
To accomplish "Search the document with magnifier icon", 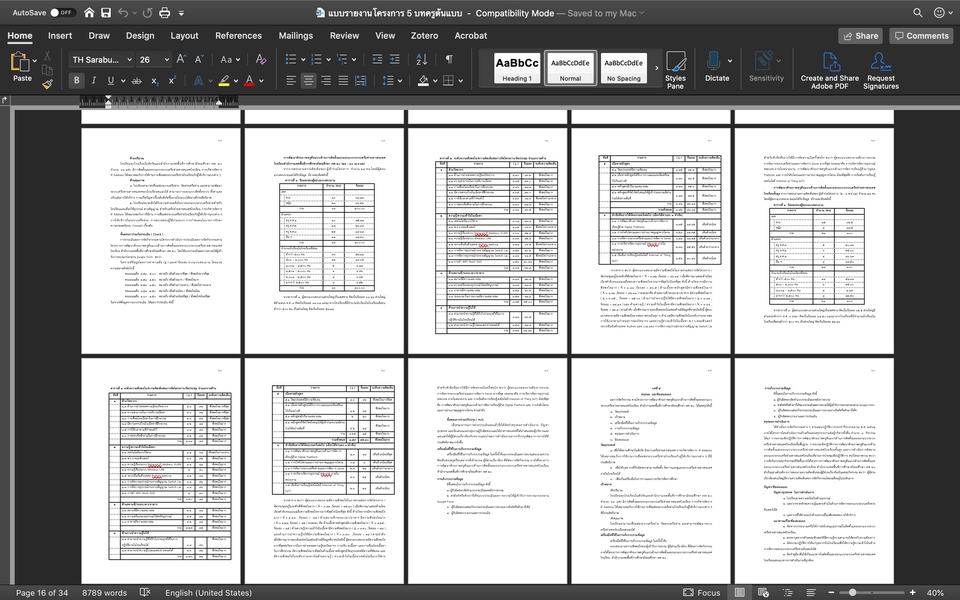I will 918,12.
